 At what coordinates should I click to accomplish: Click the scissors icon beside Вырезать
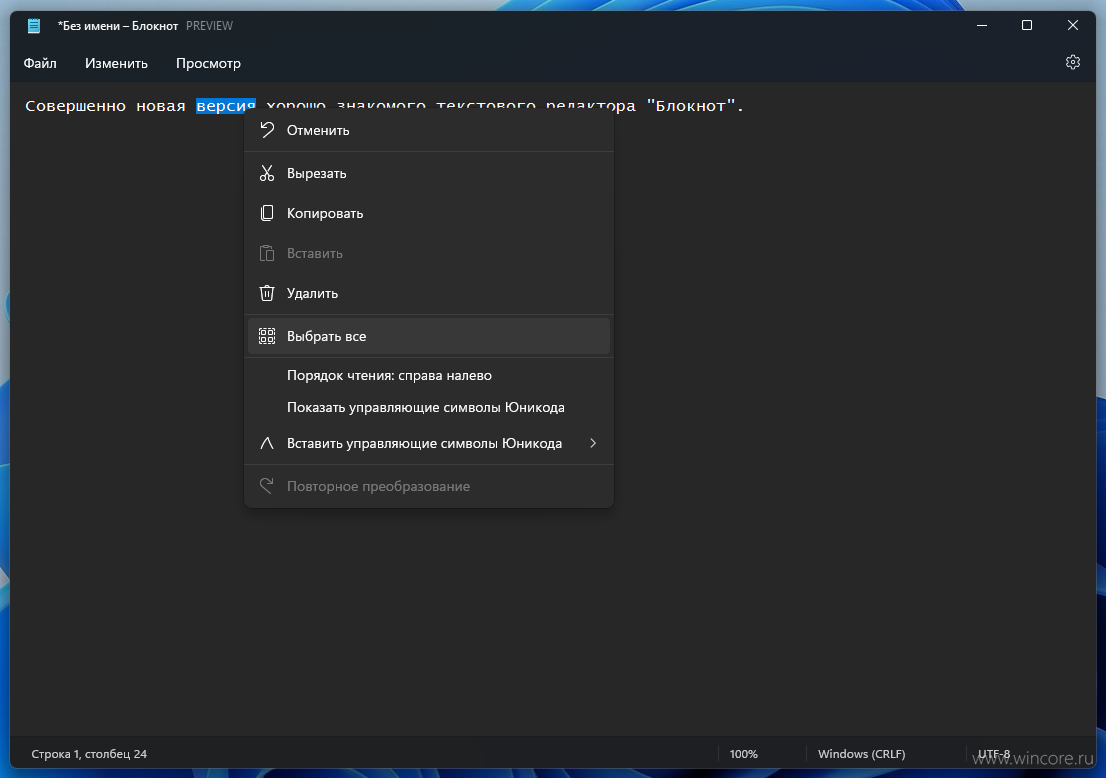point(267,173)
